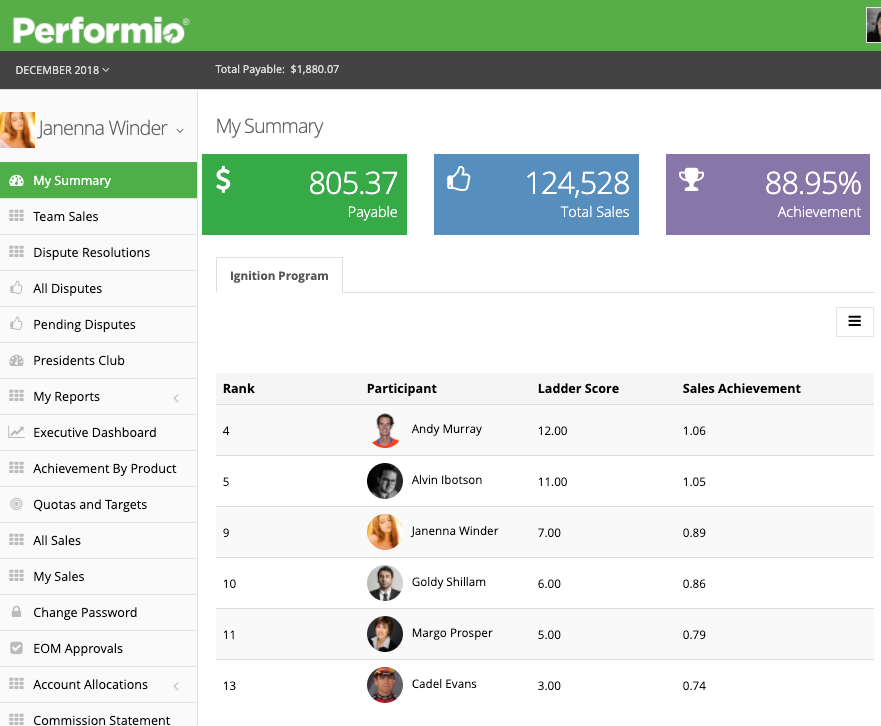The width and height of the screenshot is (881, 726).
Task: Open the table options hamburger menu
Action: [x=855, y=321]
